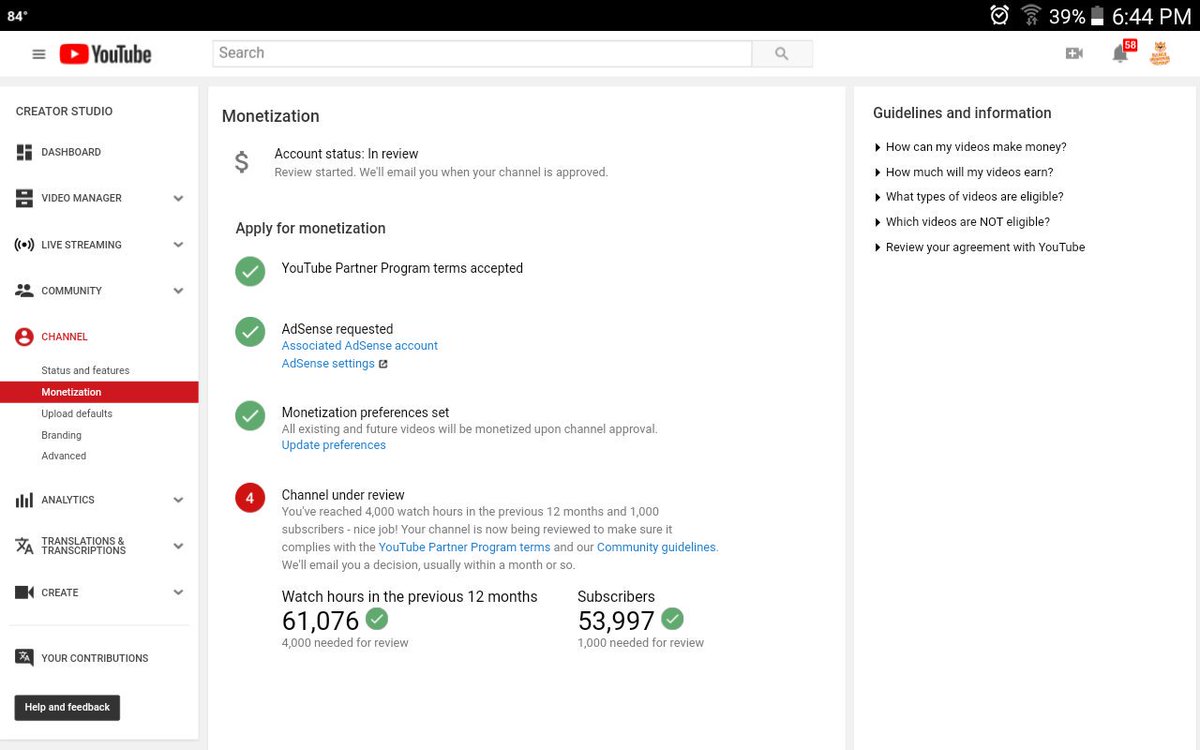Open Upload defaults under Channel

click(77, 414)
